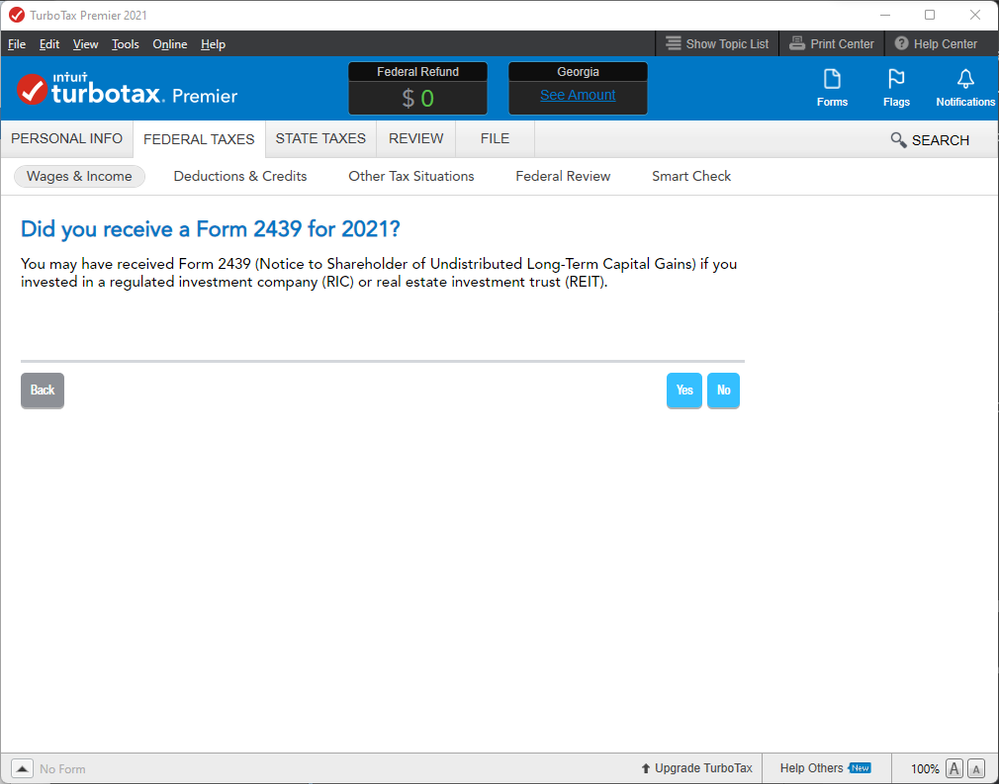Go to Other Tax Situations
Image resolution: width=999 pixels, height=784 pixels.
411,176
